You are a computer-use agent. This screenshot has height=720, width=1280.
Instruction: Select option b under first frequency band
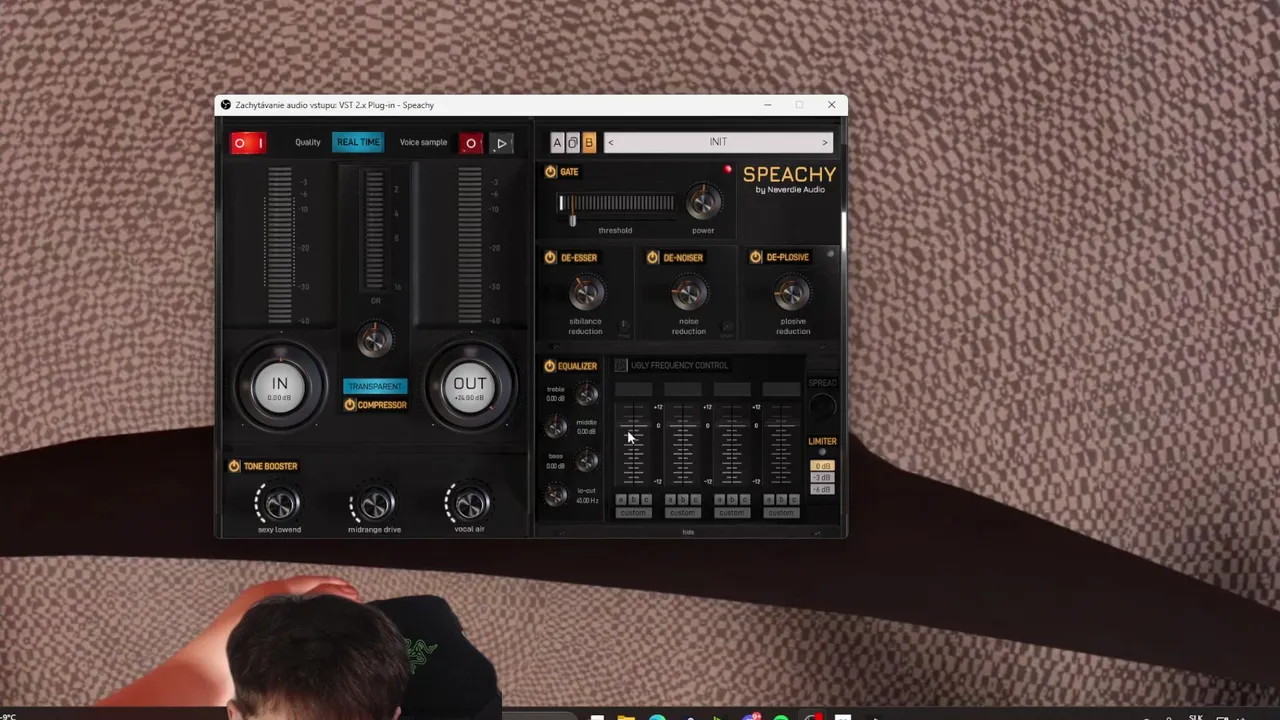click(x=633, y=499)
